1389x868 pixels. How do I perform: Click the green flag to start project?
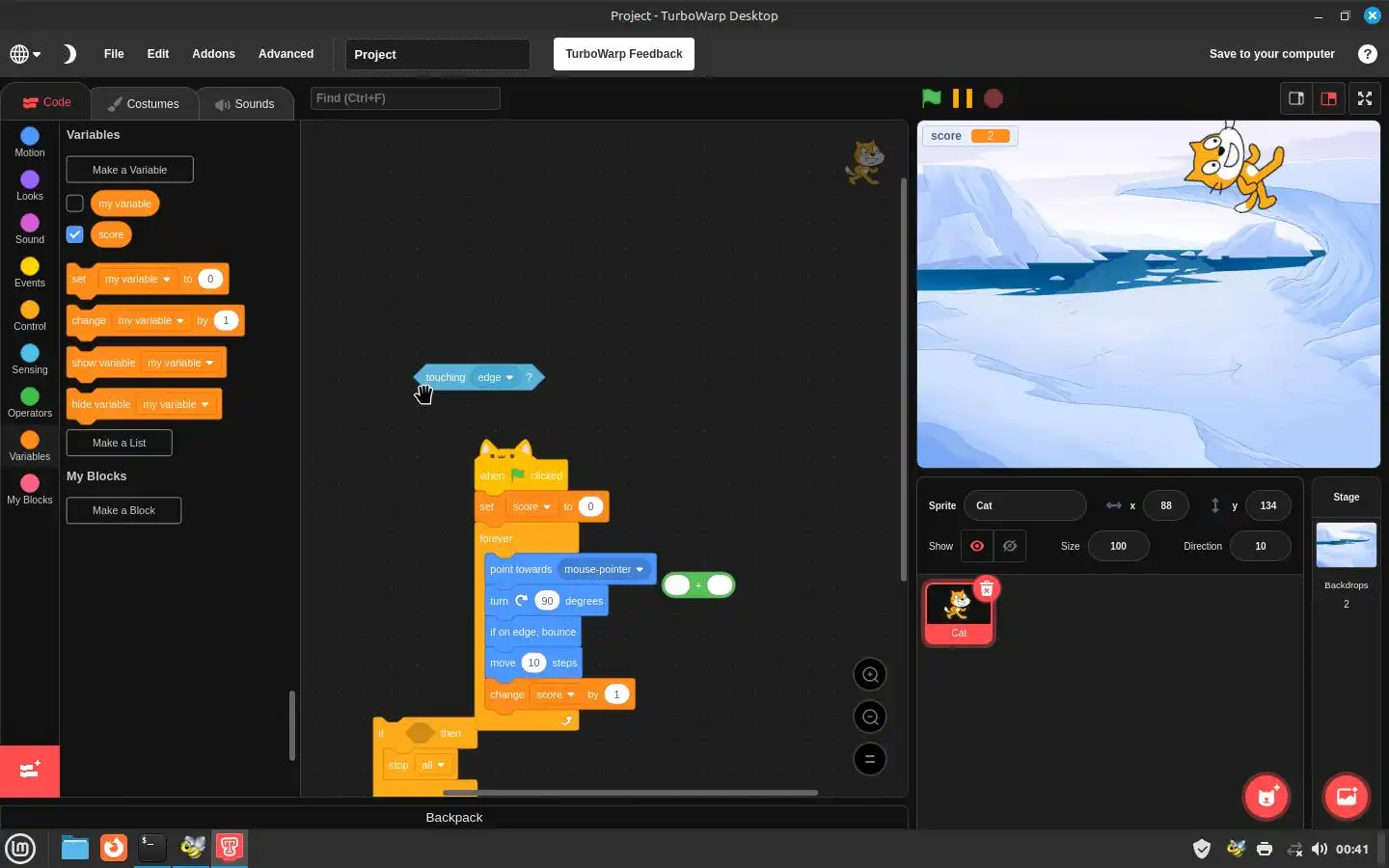pyautogui.click(x=931, y=98)
